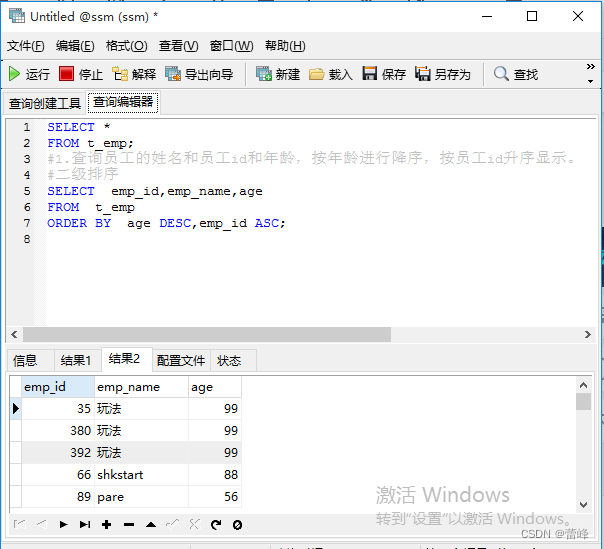Load a query file with 载入 icon
This screenshot has width=604, height=549.
tap(317, 74)
